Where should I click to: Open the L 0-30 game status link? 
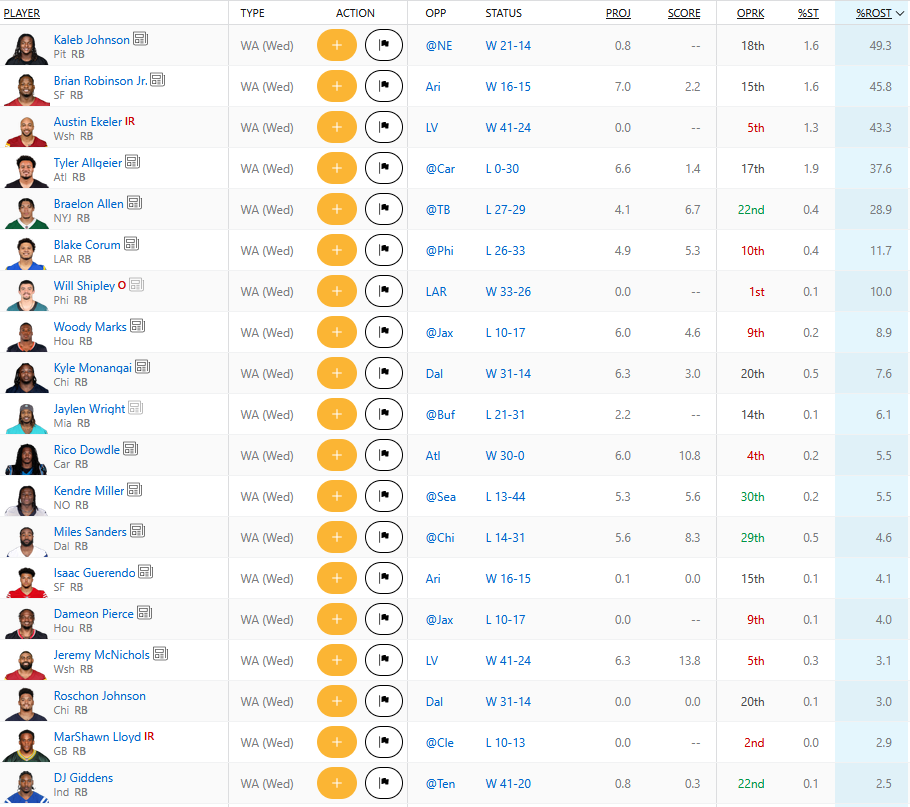tap(502, 169)
